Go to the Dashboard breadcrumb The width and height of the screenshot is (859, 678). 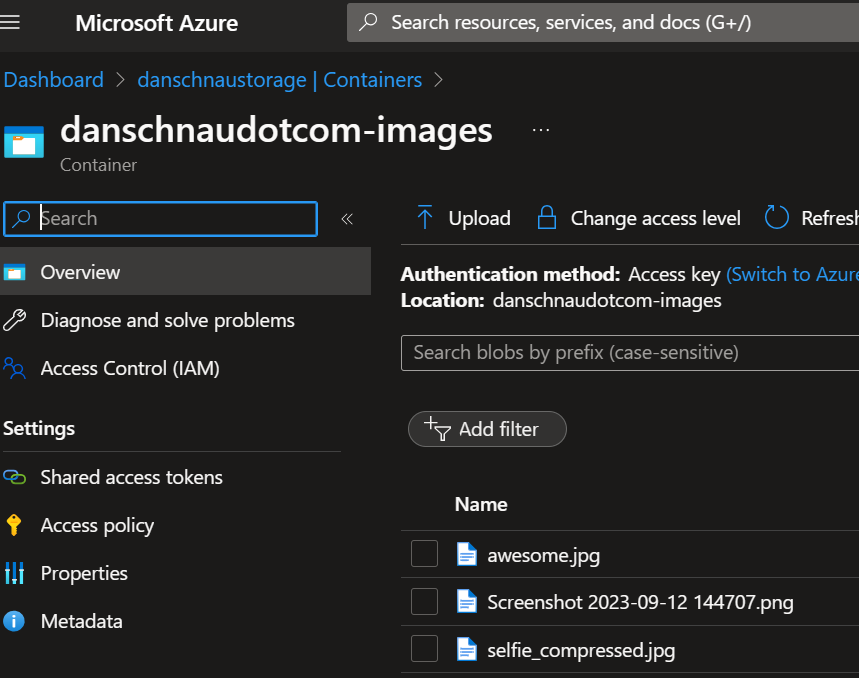tap(54, 80)
